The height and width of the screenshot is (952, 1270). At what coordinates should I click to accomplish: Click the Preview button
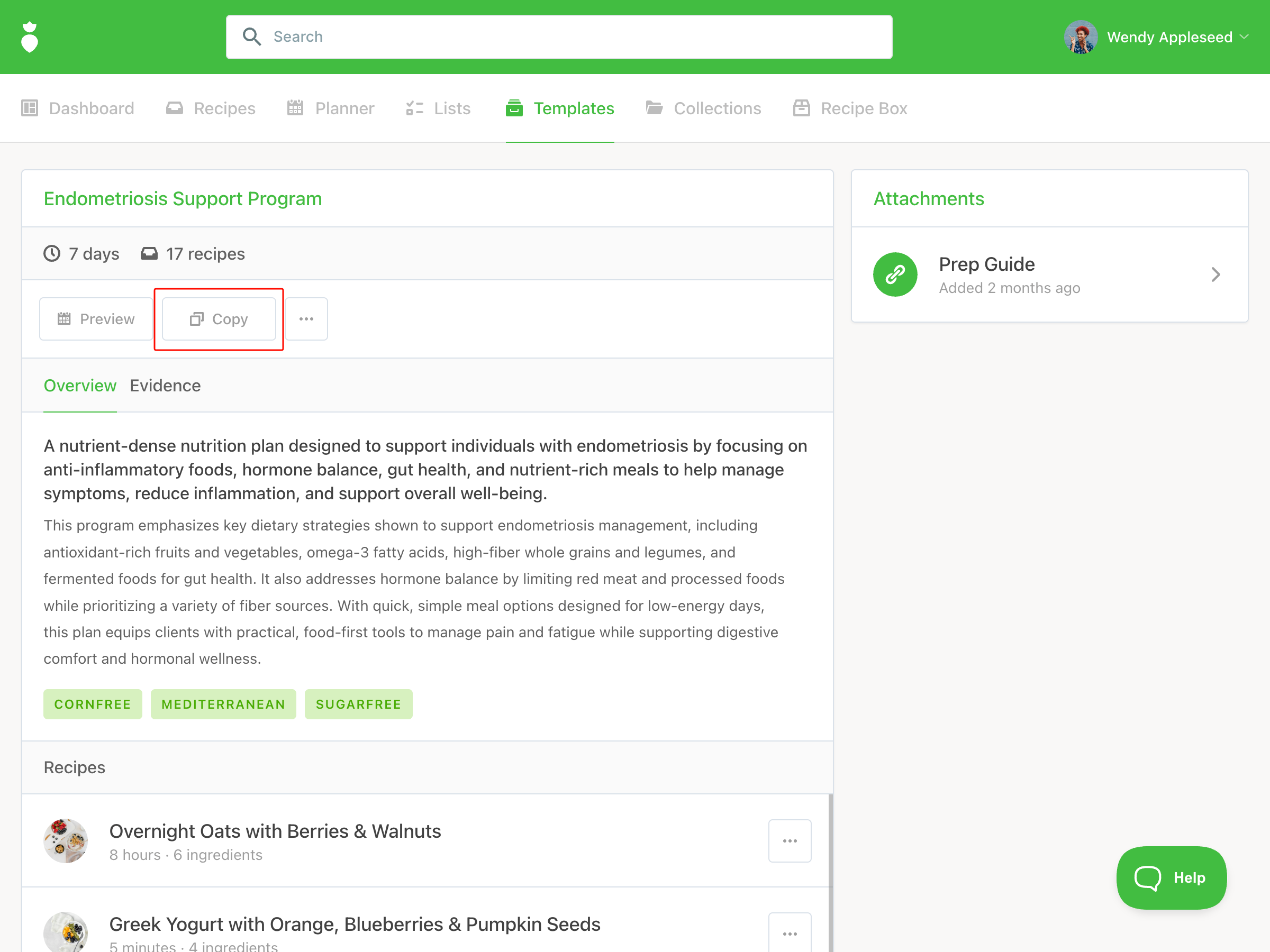pos(96,319)
